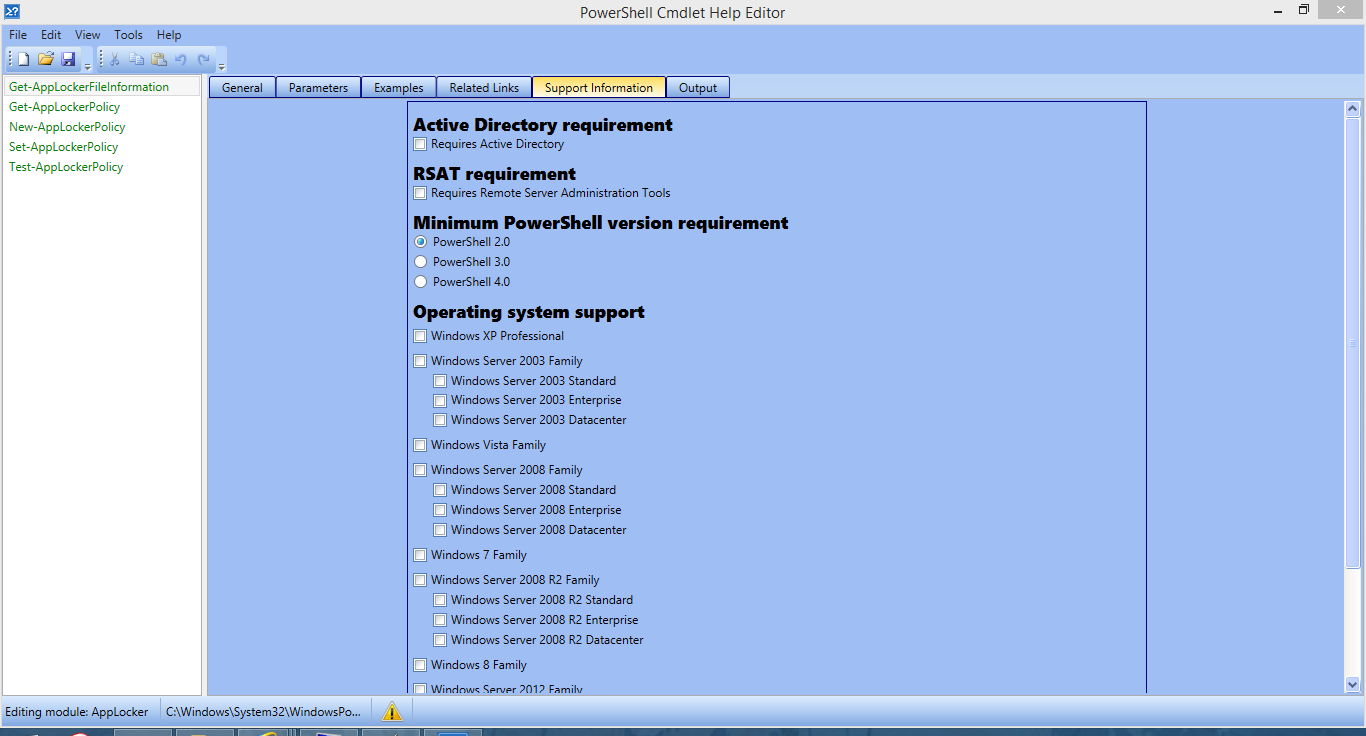
Task: Click the Copy icon in toolbar
Action: 137,60
